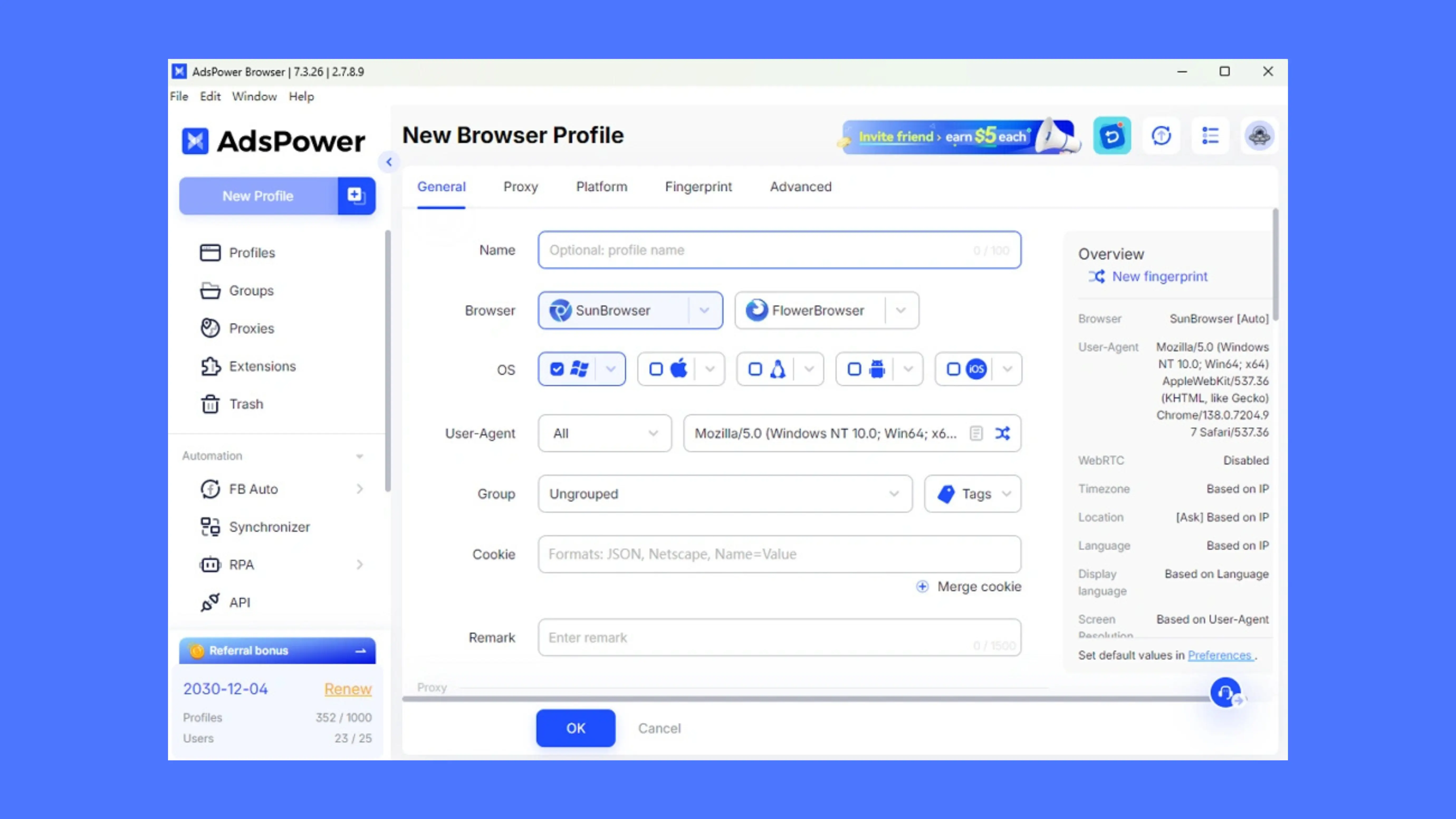The image size is (1456, 819).
Task: Open the Proxies section
Action: pyautogui.click(x=237, y=328)
